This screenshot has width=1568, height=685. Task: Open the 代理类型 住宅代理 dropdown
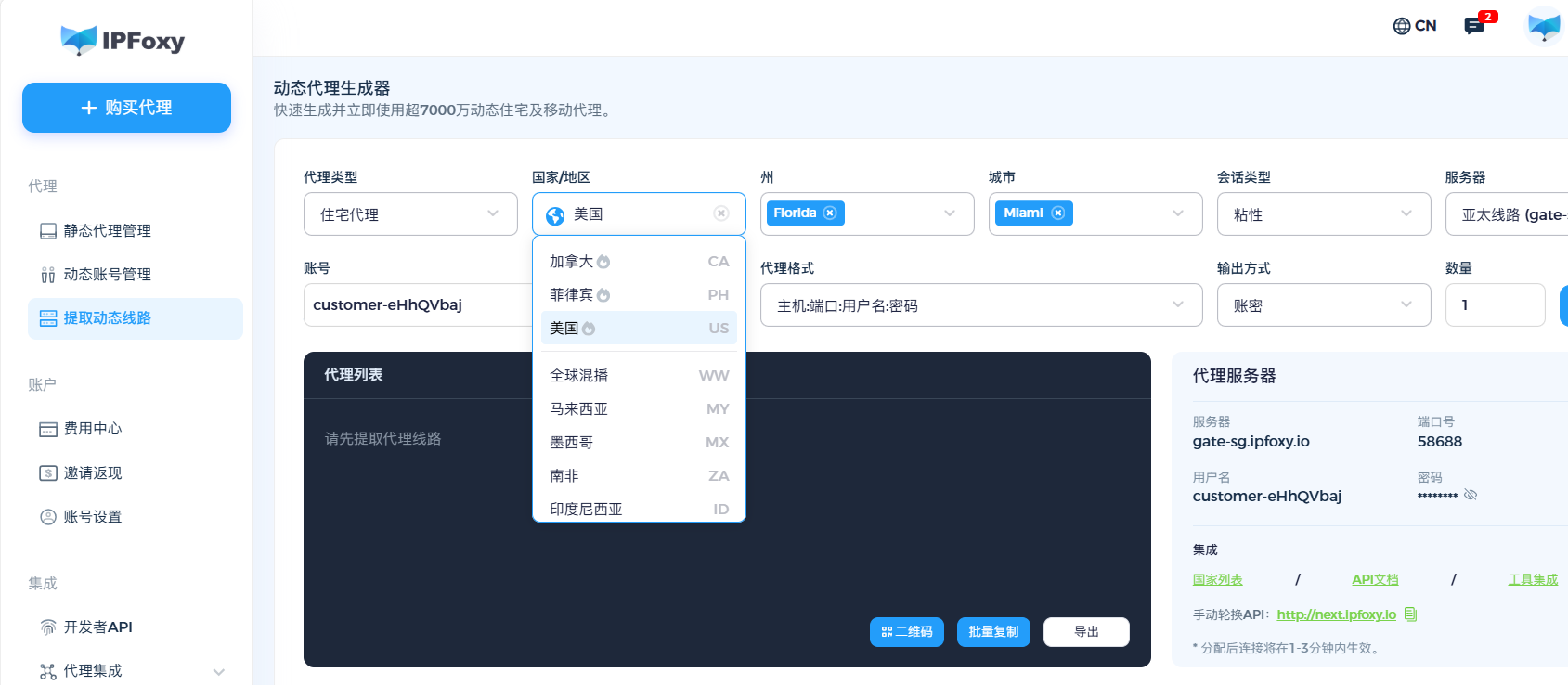coord(410,214)
